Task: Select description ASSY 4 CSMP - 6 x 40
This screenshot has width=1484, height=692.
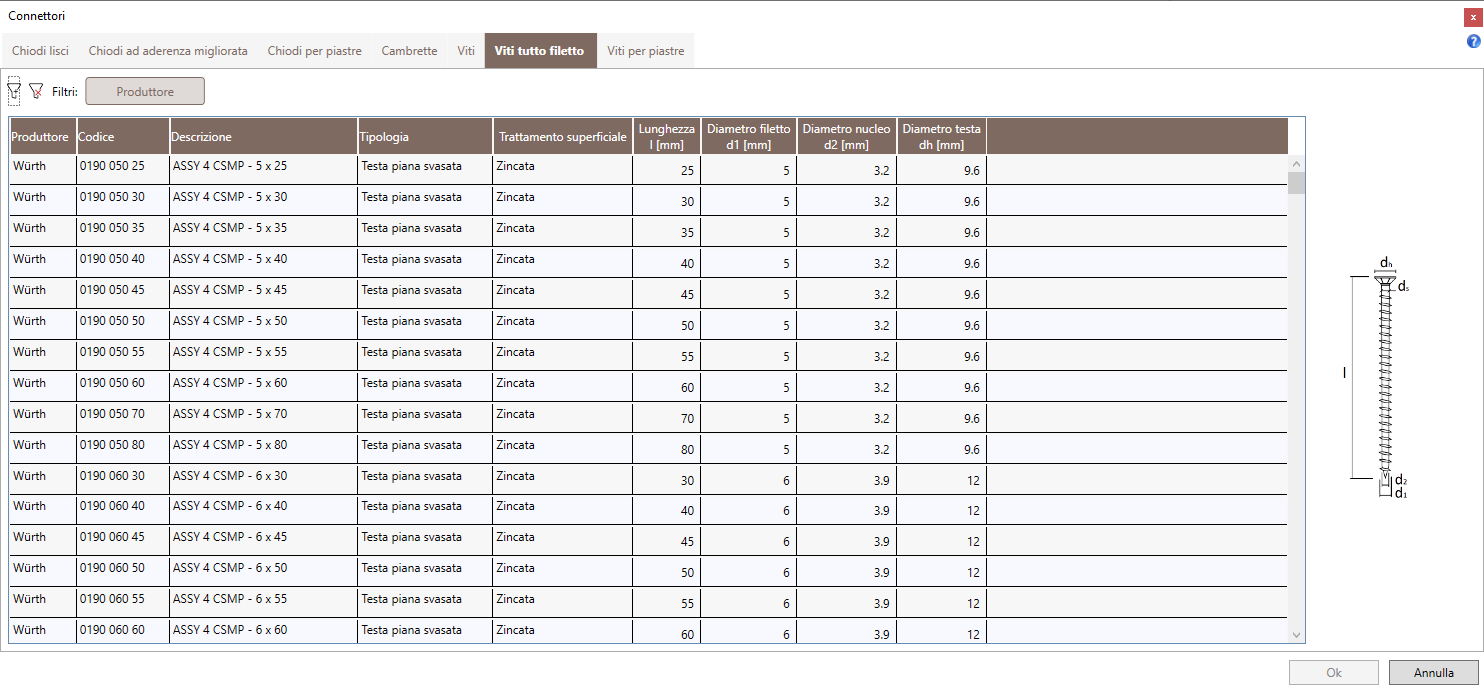Action: [x=264, y=510]
